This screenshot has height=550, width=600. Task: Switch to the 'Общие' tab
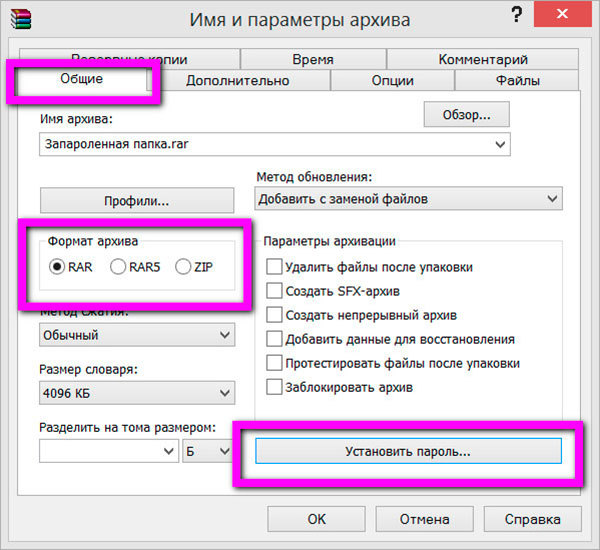tap(82, 79)
